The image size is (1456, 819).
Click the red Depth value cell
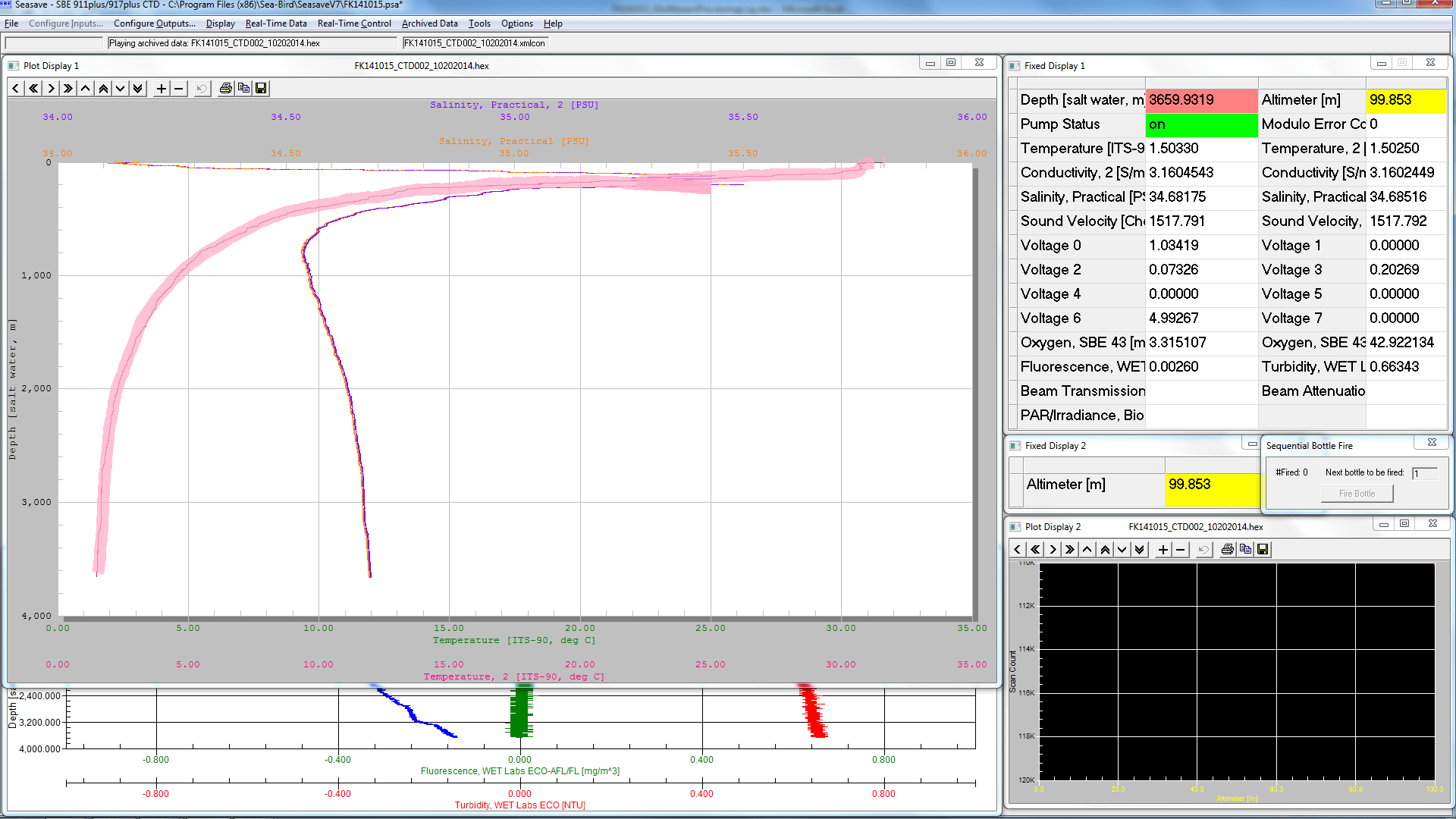pos(1200,100)
